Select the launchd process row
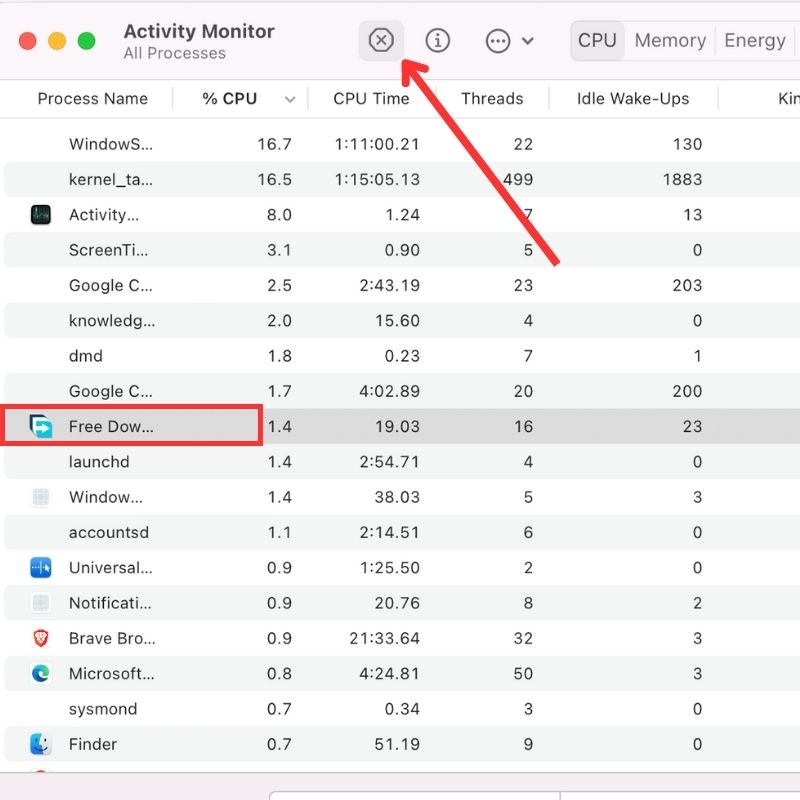Image resolution: width=800 pixels, height=800 pixels. click(402, 462)
